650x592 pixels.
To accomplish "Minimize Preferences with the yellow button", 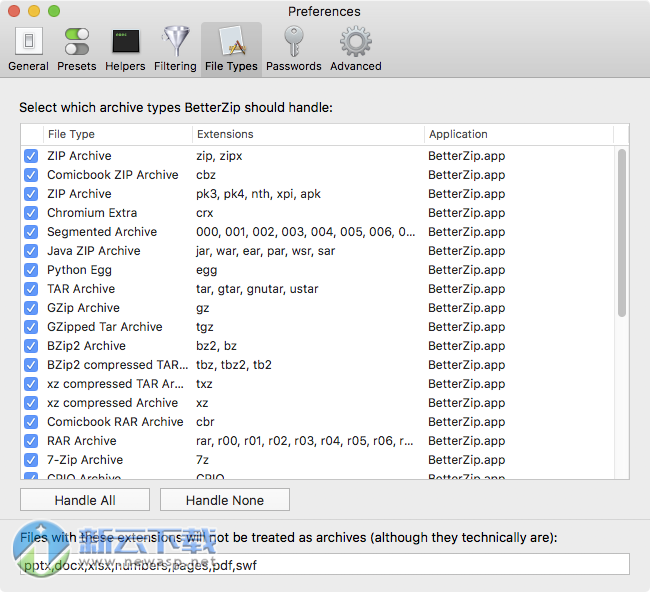I will tap(34, 11).
